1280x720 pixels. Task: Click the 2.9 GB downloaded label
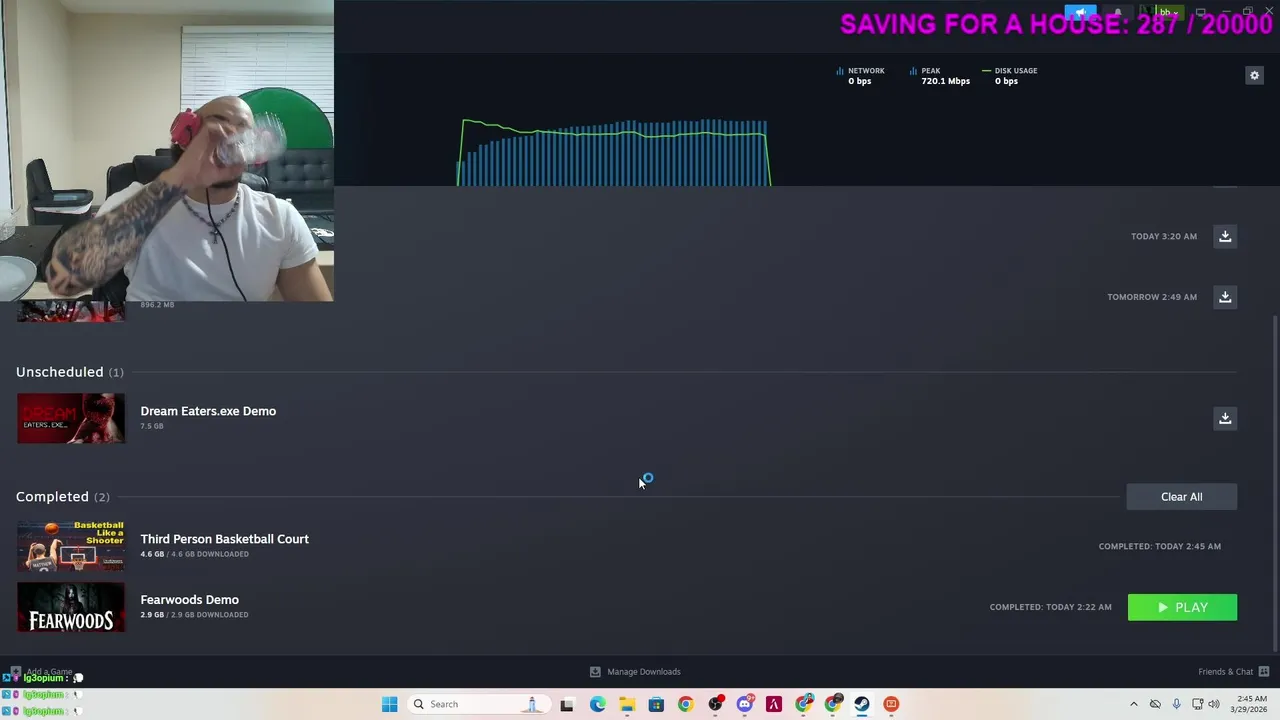coord(195,615)
